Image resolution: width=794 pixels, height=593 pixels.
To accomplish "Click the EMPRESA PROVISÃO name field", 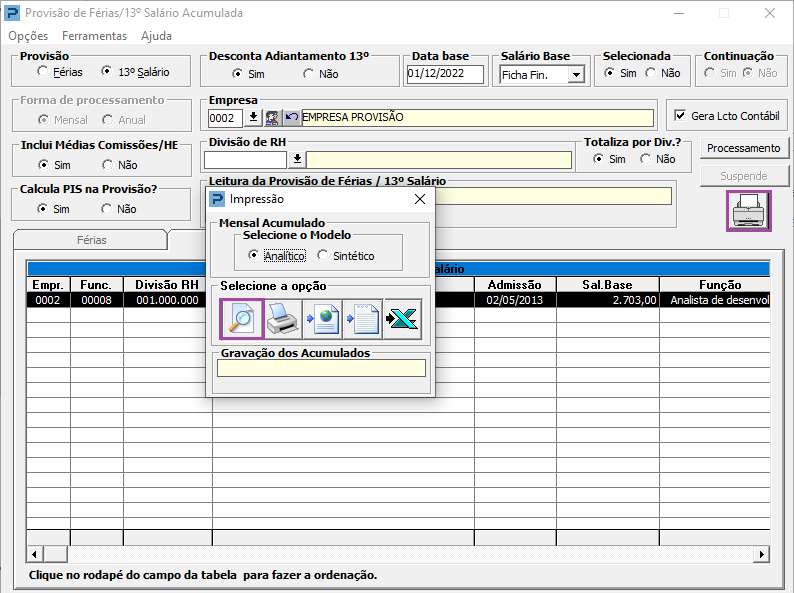I will (477, 117).
